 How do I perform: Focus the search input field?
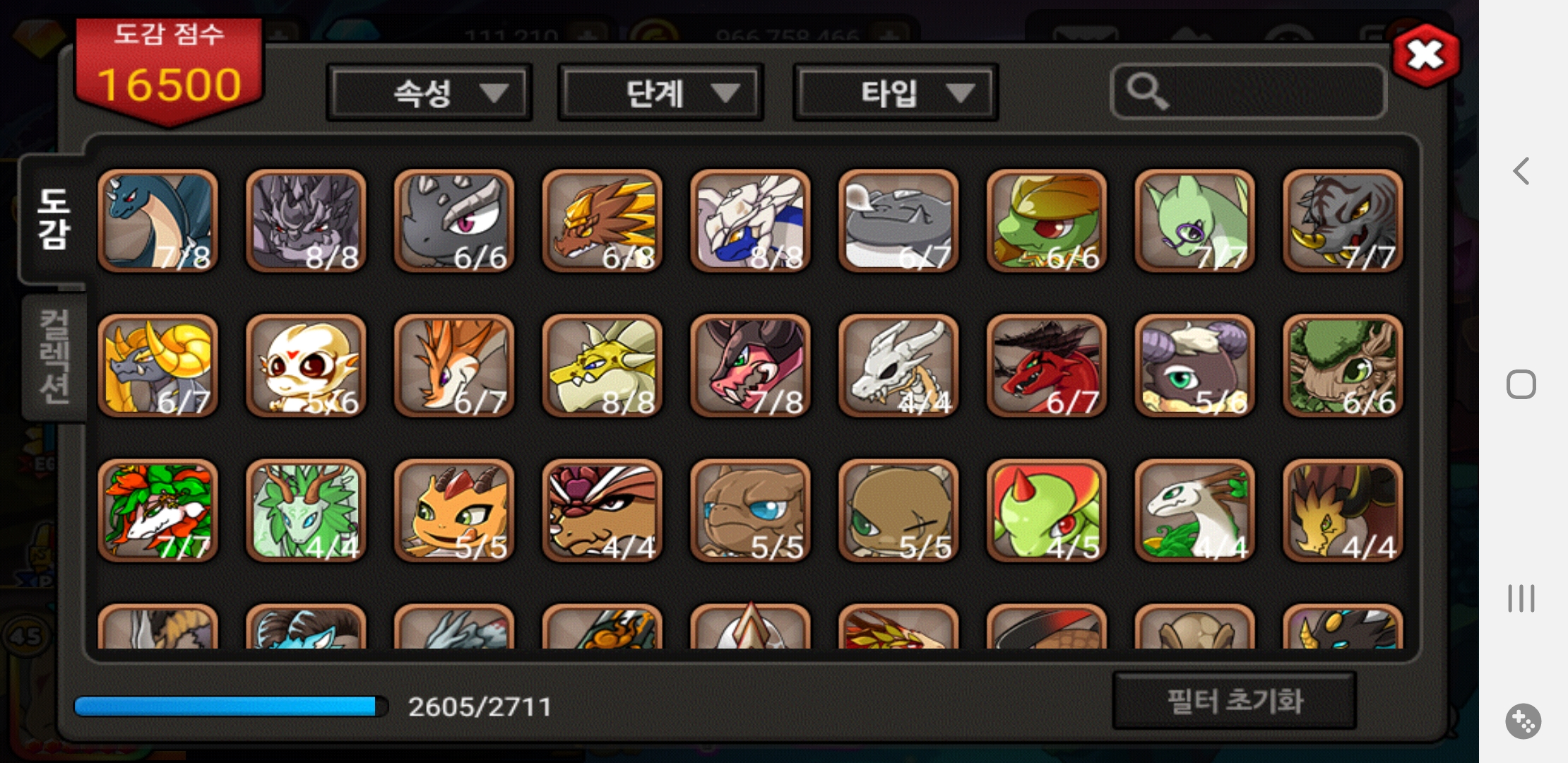point(1249,92)
